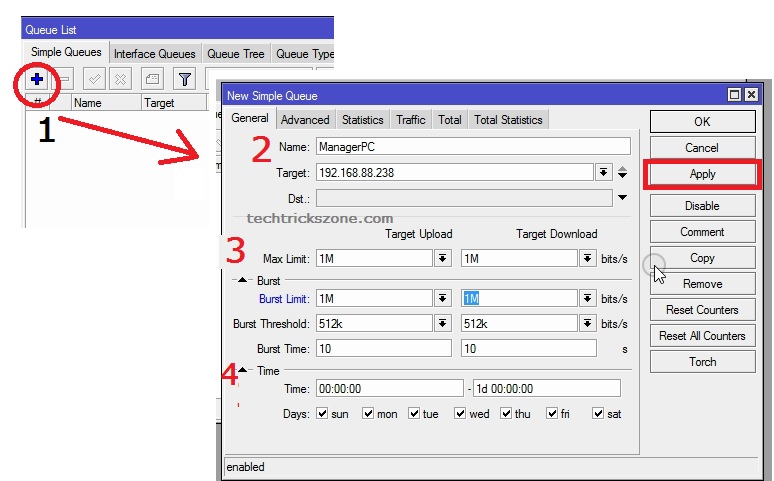Viewport: 774px width, 481px height.
Task: Maximize the New Simple Queue window
Action: tap(735, 95)
